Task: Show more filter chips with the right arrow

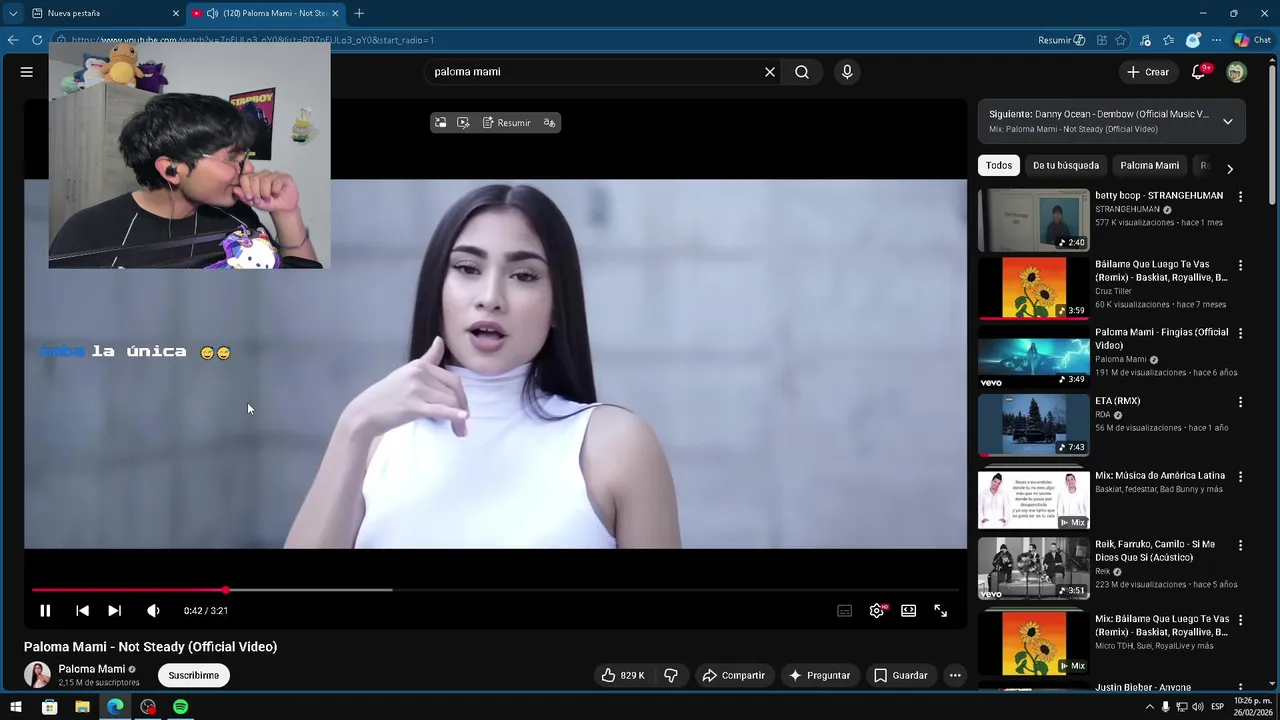Action: tap(1230, 169)
